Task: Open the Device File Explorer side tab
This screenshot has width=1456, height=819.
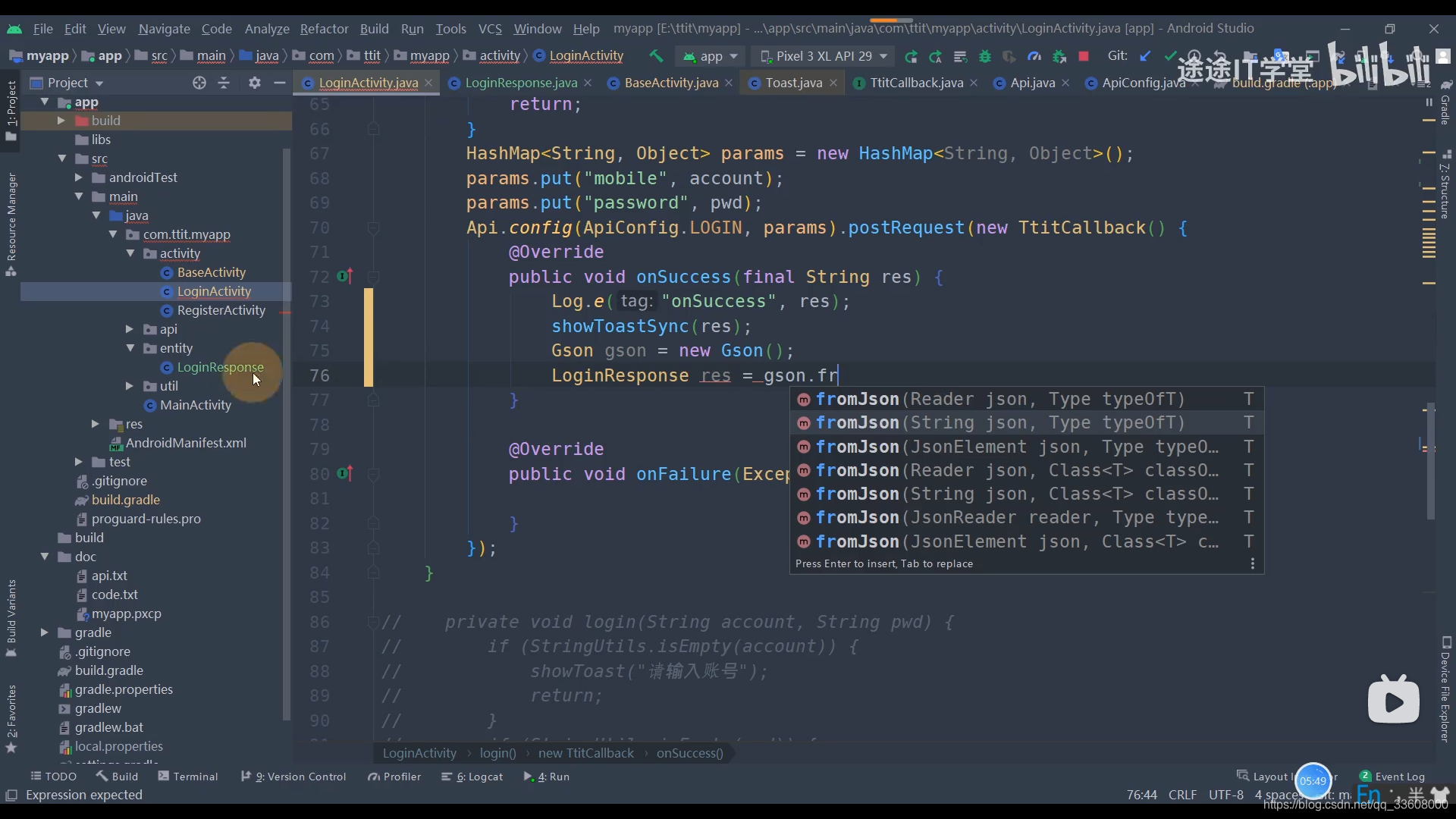Action: coord(1446,689)
